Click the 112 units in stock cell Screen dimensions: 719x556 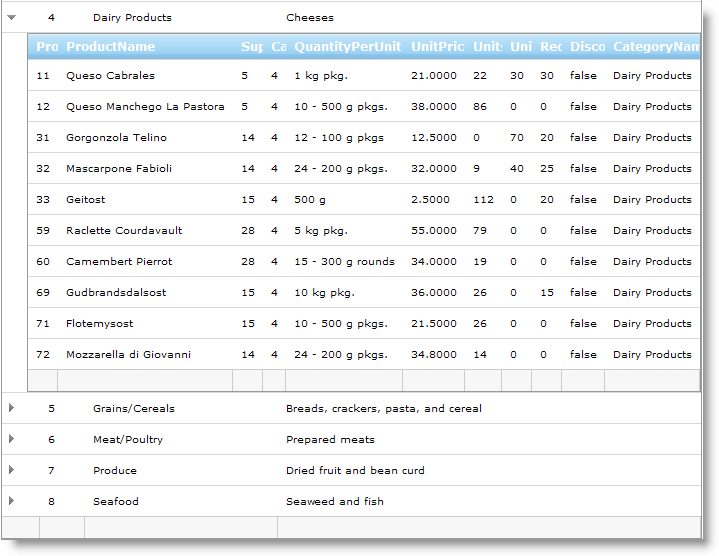[x=483, y=199]
